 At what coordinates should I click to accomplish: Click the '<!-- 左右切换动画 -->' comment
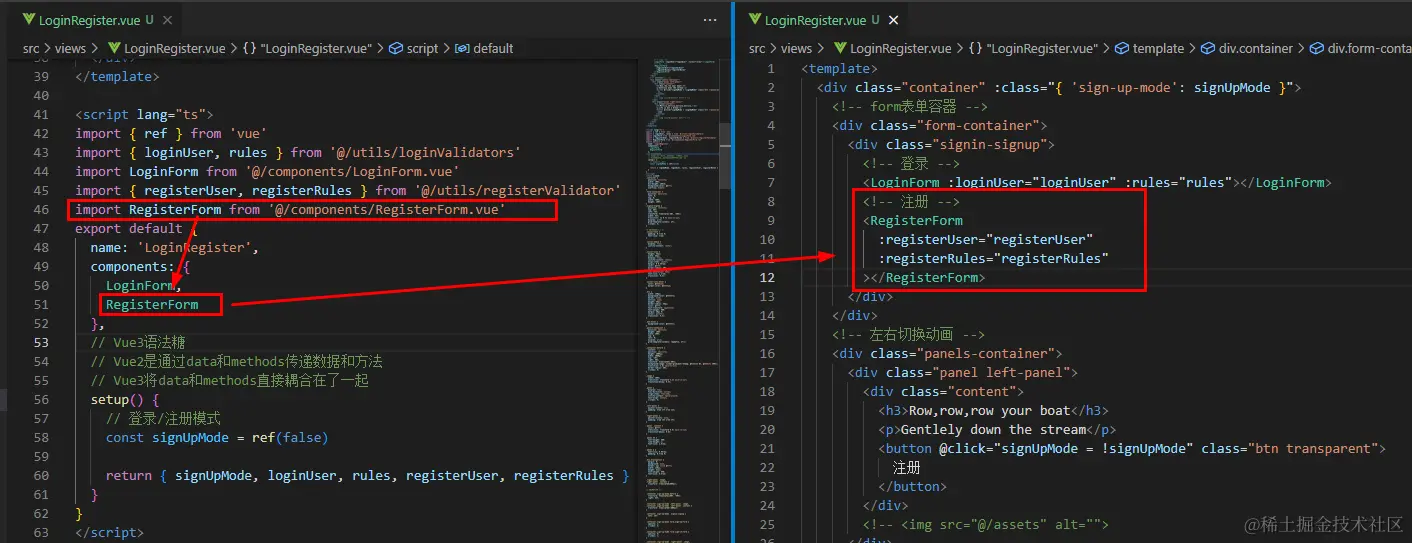(x=909, y=335)
